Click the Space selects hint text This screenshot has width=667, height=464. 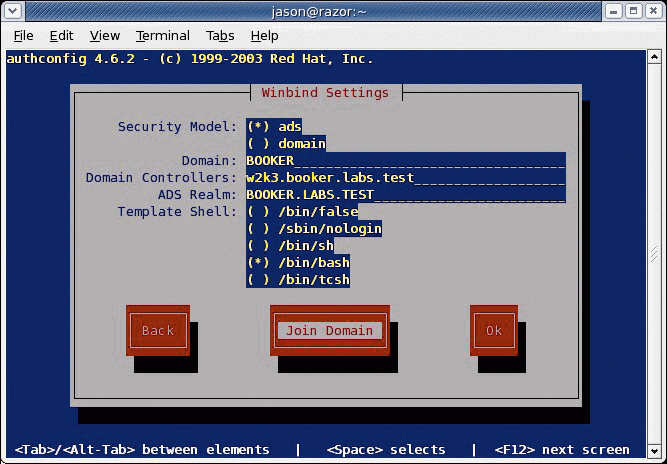click(386, 450)
